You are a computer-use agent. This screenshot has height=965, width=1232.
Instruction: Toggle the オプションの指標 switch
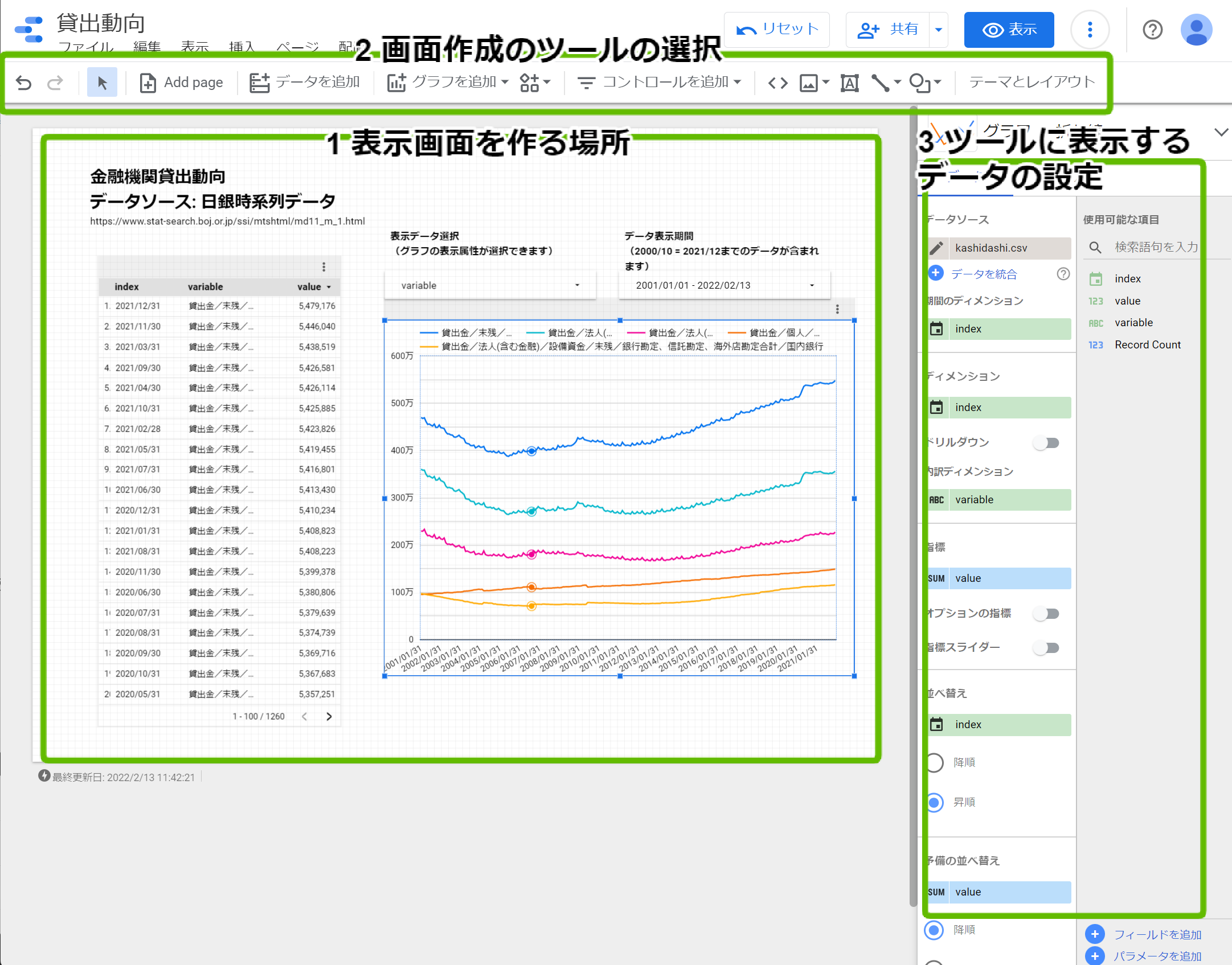coord(1046,613)
